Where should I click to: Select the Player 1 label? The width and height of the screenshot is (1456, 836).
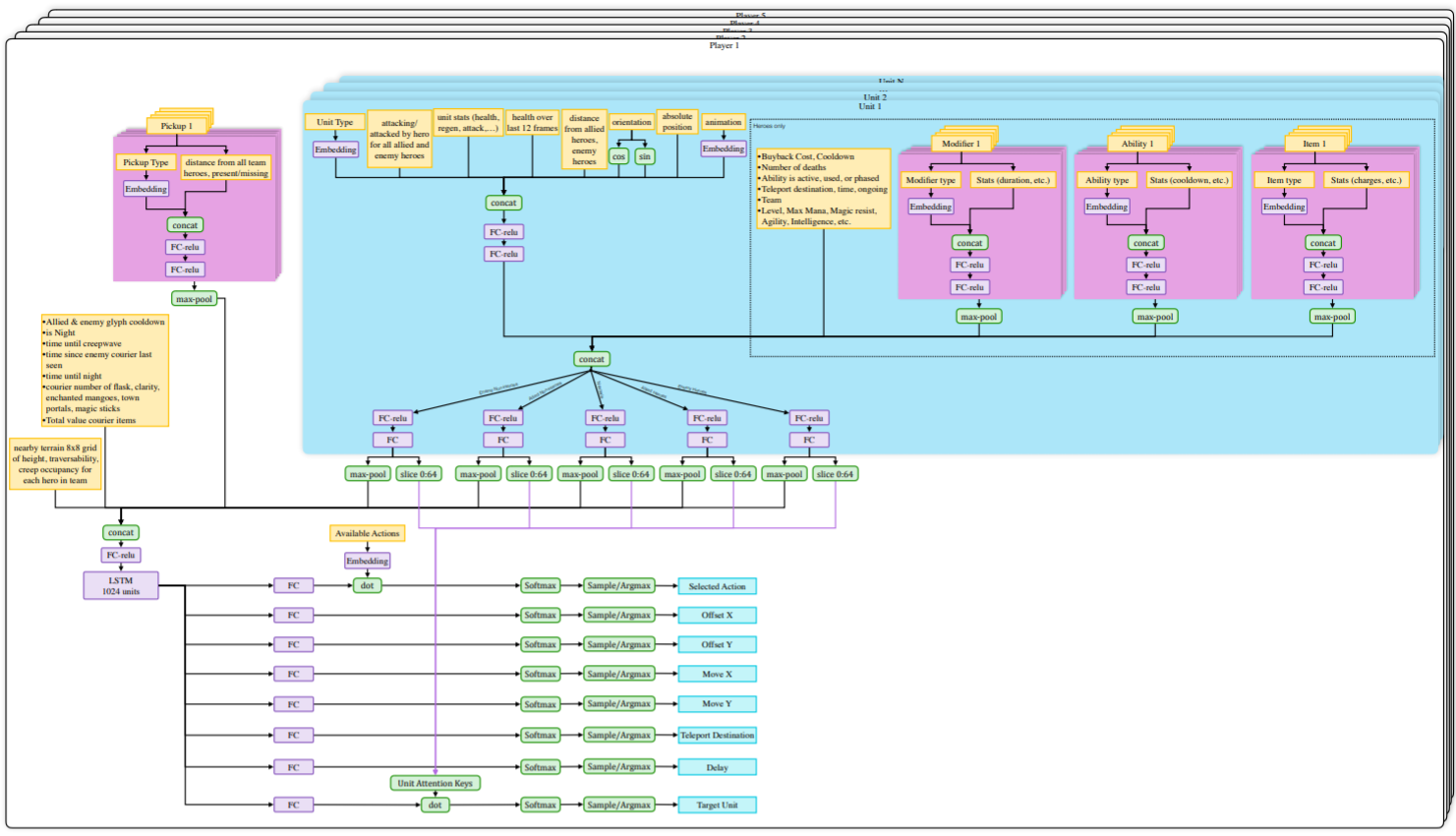coord(724,45)
